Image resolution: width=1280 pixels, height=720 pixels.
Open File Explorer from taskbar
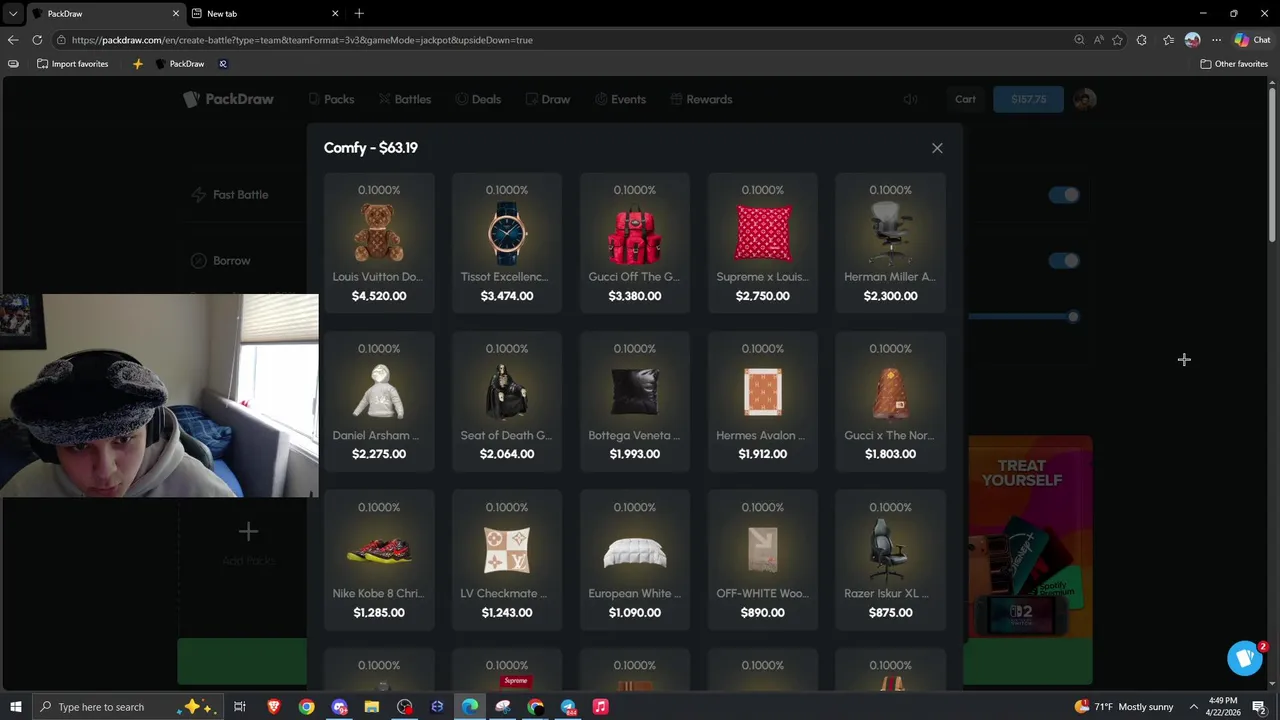coord(372,707)
